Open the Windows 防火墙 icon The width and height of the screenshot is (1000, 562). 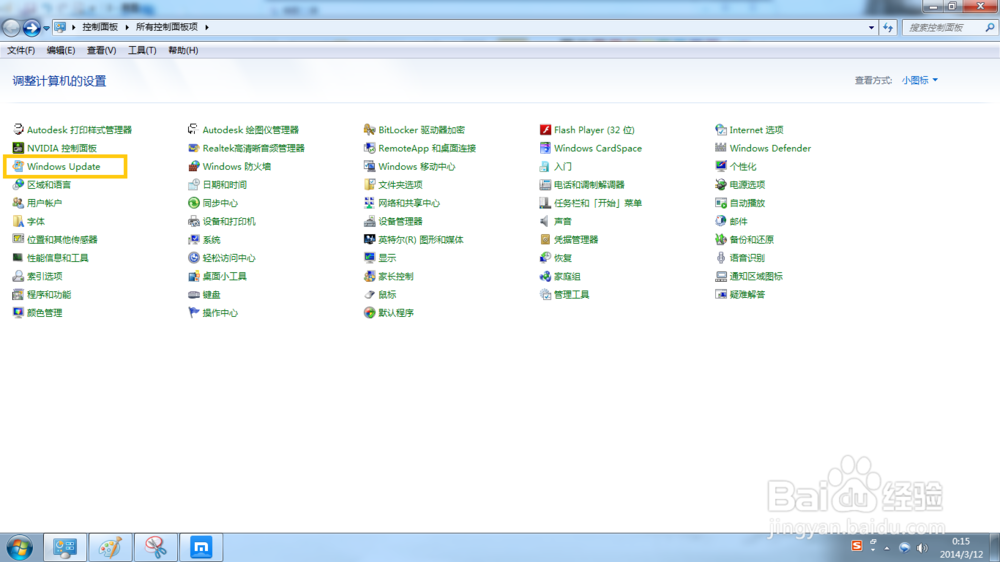[194, 166]
